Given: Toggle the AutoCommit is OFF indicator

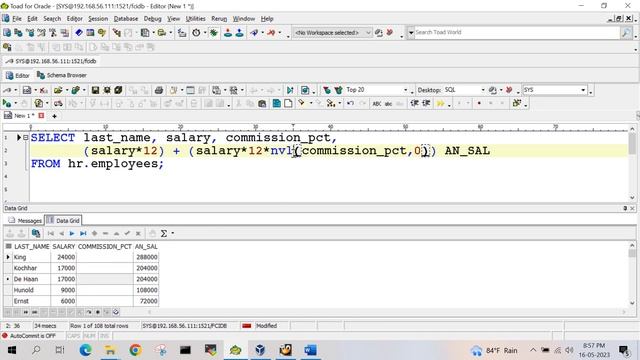Looking at the screenshot, I should (29, 336).
